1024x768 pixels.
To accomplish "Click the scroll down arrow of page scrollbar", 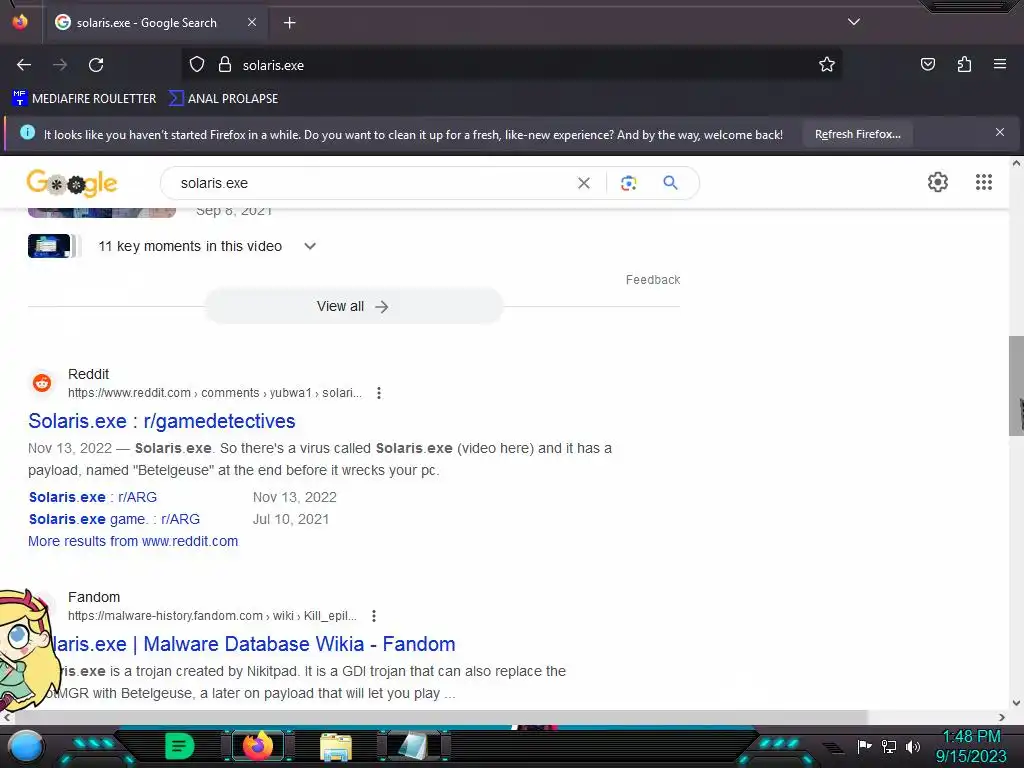I will pyautogui.click(x=1016, y=703).
